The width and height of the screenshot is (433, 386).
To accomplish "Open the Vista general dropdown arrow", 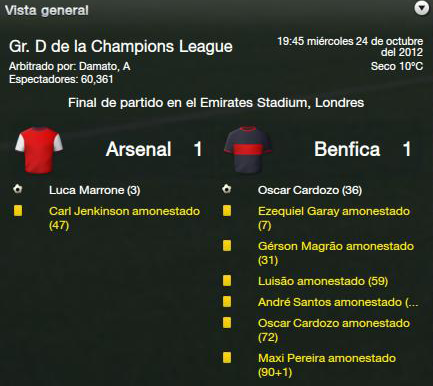I will (422, 8).
